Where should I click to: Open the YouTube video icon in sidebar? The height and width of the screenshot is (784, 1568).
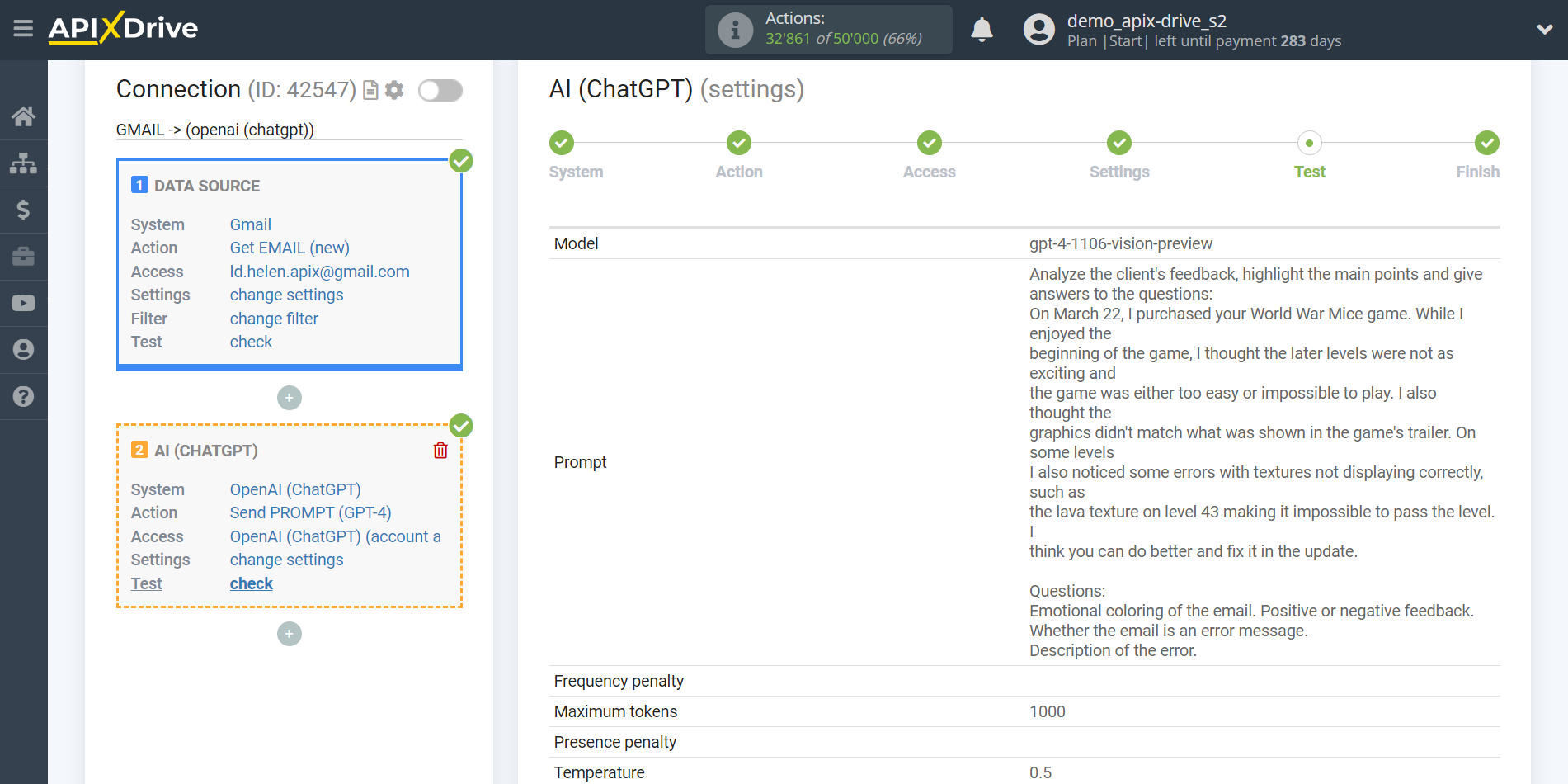23,304
